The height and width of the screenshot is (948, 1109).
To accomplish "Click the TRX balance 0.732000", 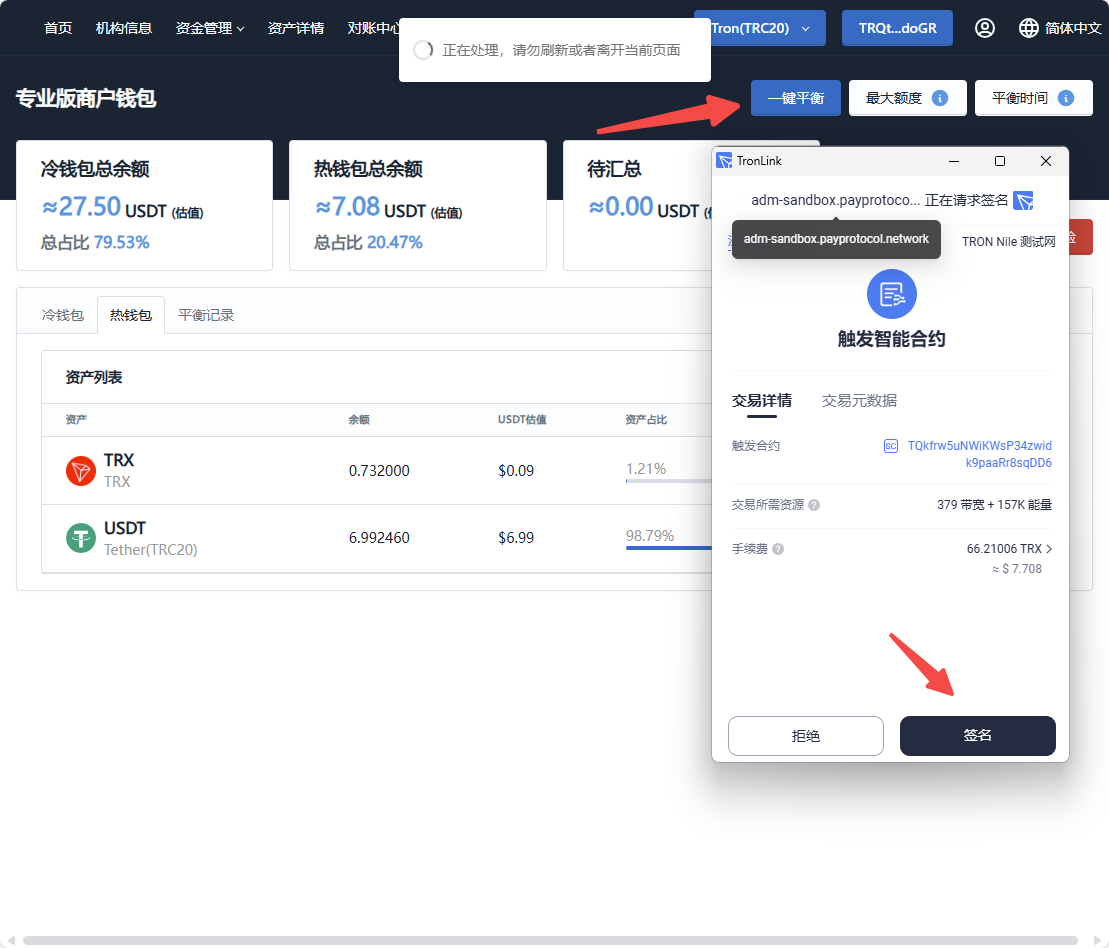I will (x=379, y=470).
